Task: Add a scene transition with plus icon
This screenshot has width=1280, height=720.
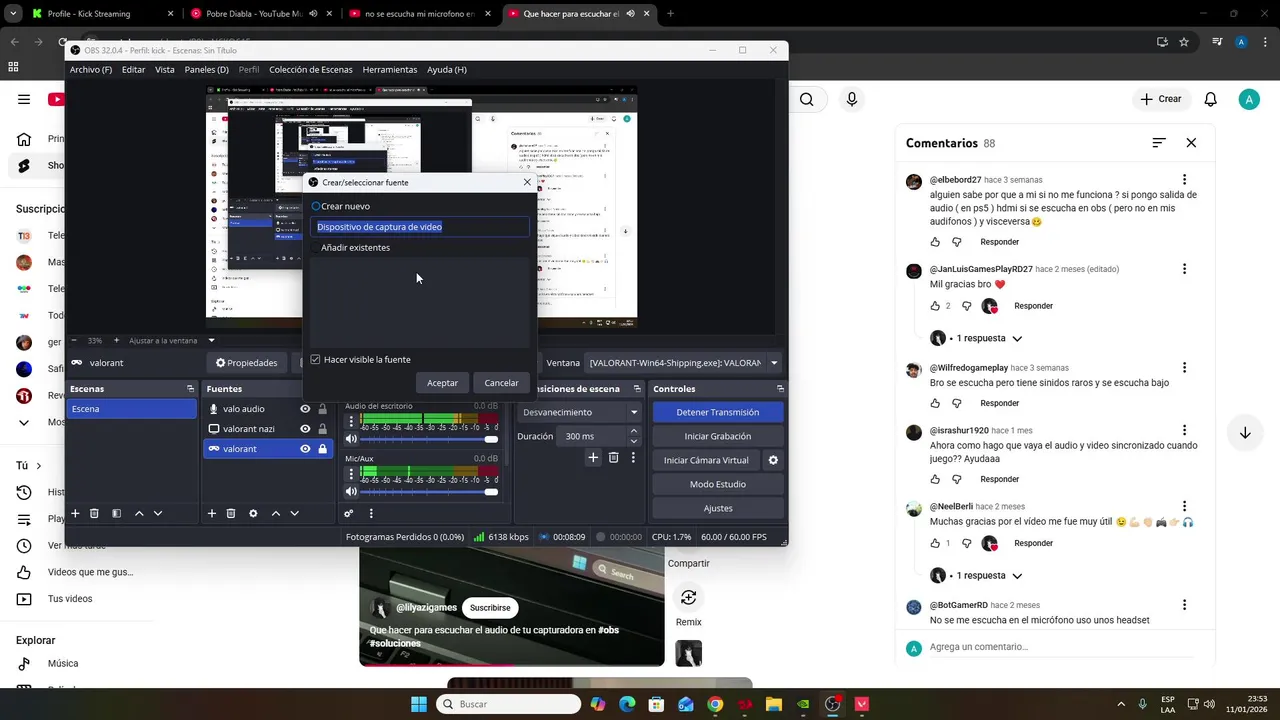Action: coord(593,457)
